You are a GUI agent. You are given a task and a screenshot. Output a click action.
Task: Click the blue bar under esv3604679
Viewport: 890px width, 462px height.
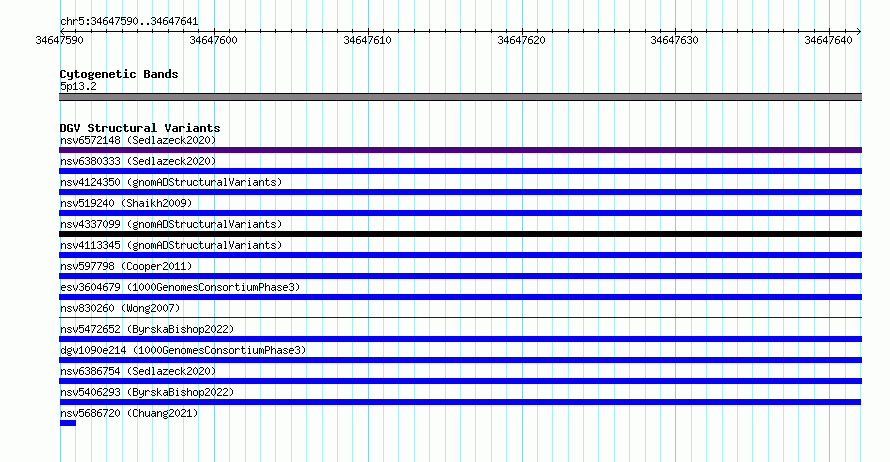click(460, 297)
